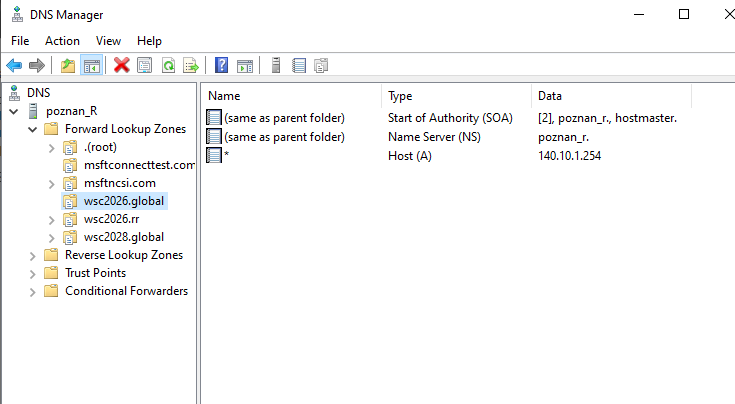Select the wsc2028.global zone

pyautogui.click(x=124, y=237)
